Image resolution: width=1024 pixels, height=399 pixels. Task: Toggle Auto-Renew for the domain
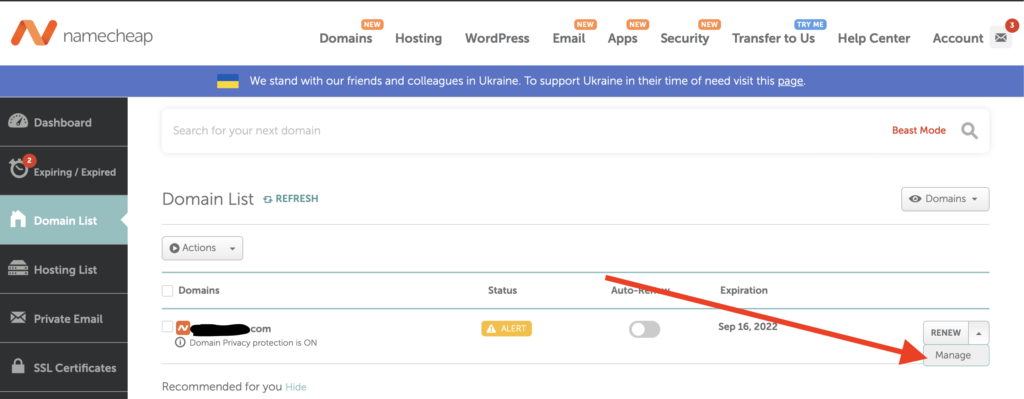point(645,329)
